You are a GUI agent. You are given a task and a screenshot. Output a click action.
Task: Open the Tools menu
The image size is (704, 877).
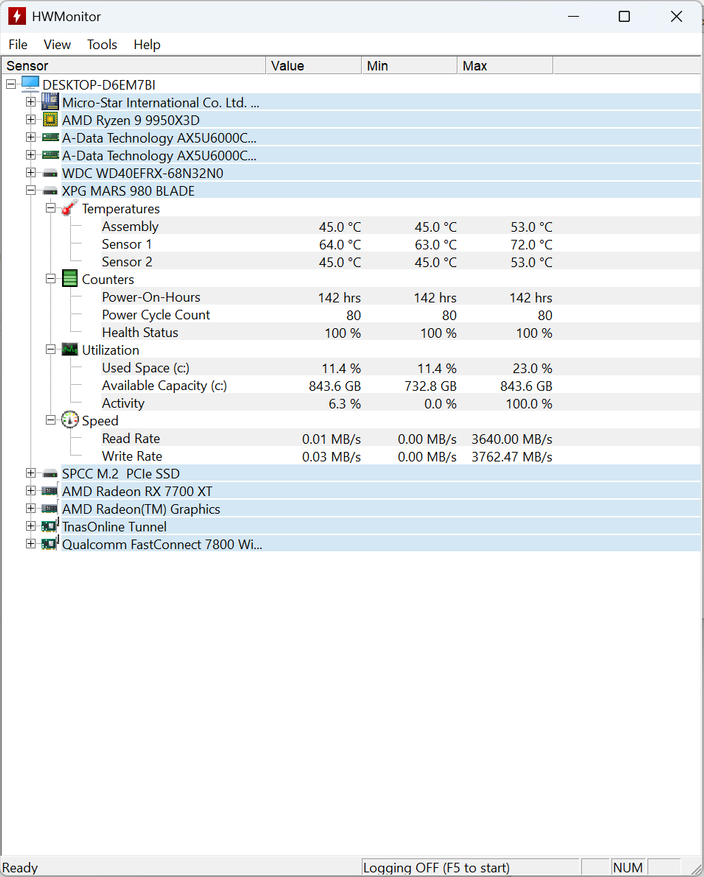click(x=102, y=44)
